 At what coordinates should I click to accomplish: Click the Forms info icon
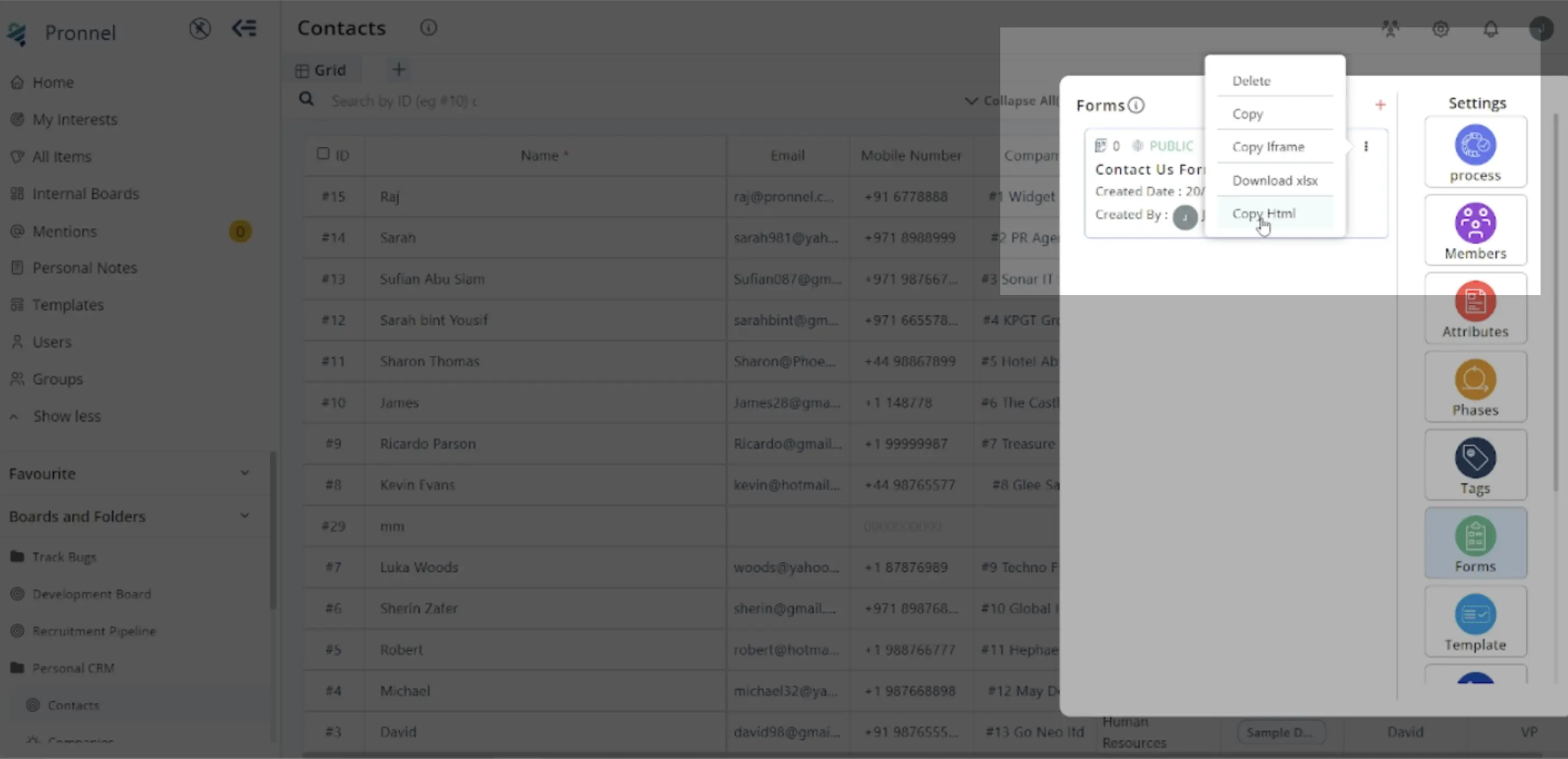click(x=1136, y=105)
